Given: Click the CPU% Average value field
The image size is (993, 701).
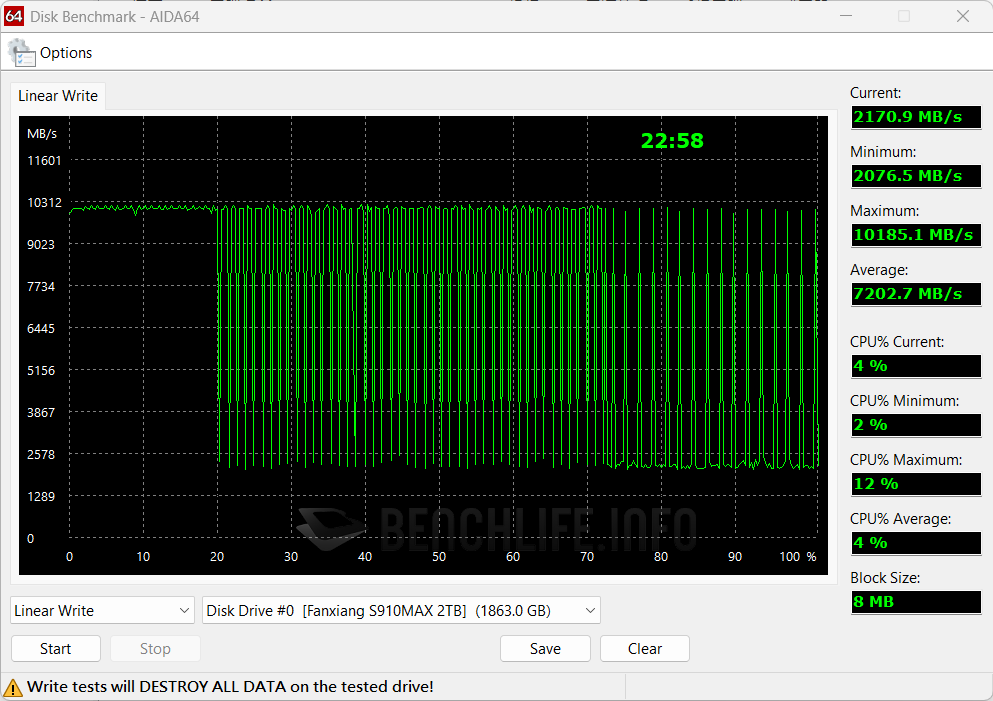Looking at the screenshot, I should pos(916,543).
